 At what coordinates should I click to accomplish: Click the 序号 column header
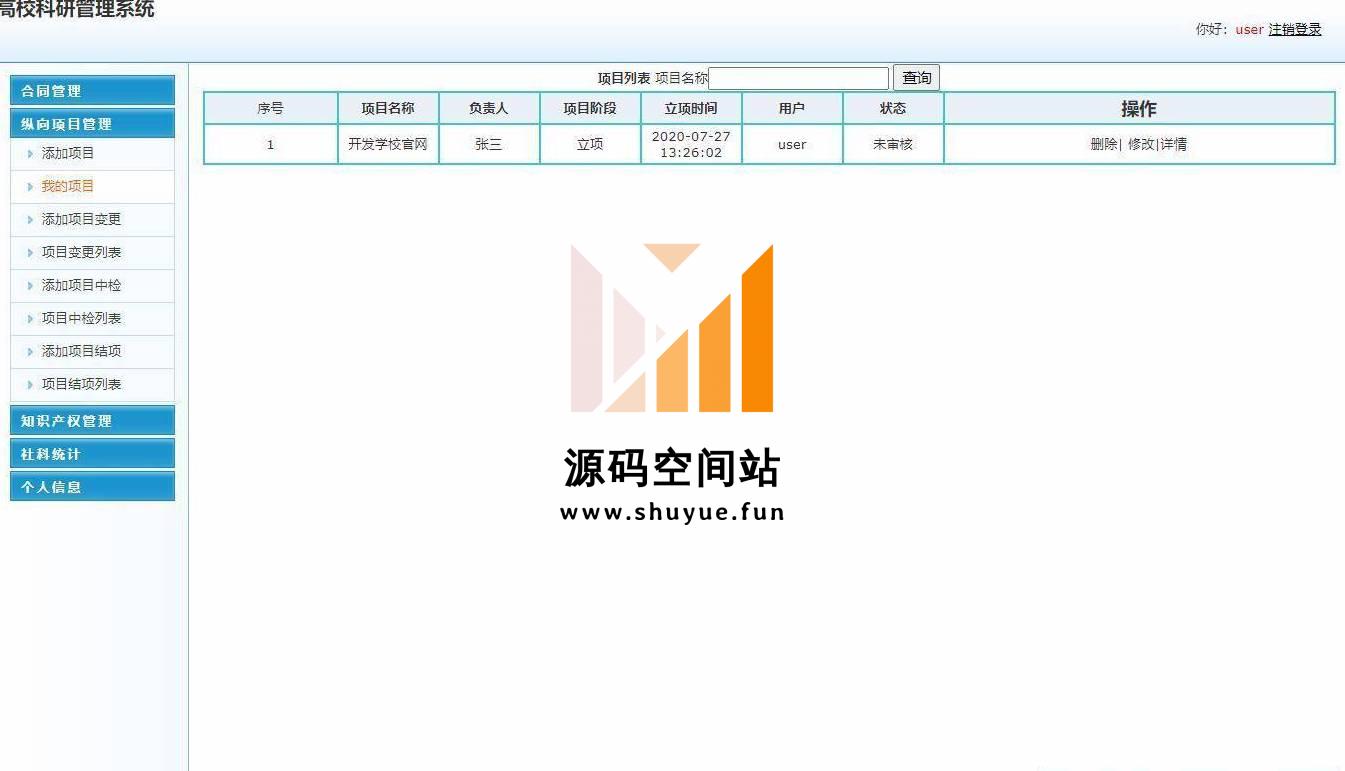[x=270, y=108]
